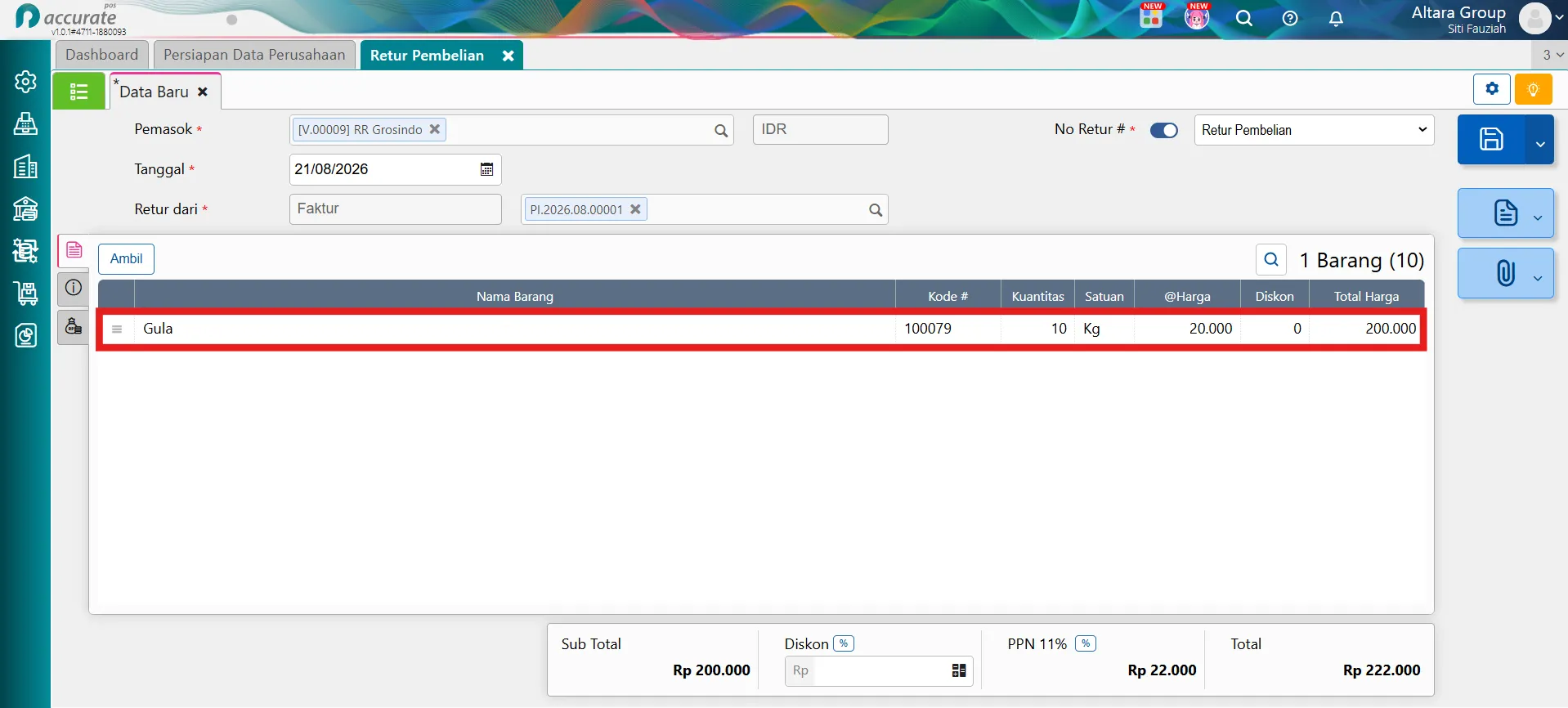
Task: Search invoices in the Faktur number field
Action: (x=876, y=210)
